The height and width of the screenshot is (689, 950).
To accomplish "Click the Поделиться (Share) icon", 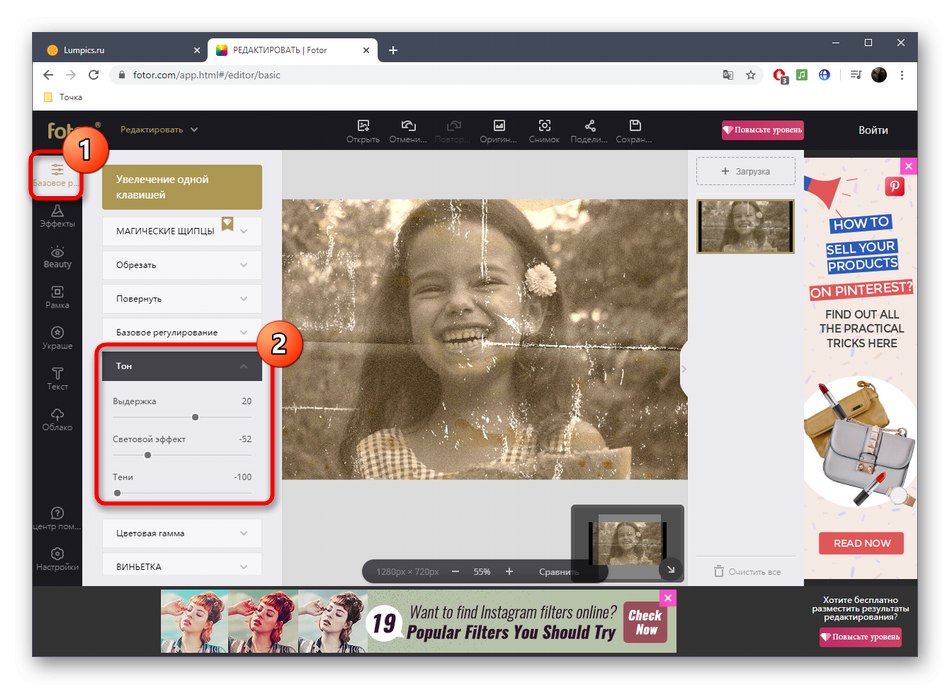I will pyautogui.click(x=590, y=131).
